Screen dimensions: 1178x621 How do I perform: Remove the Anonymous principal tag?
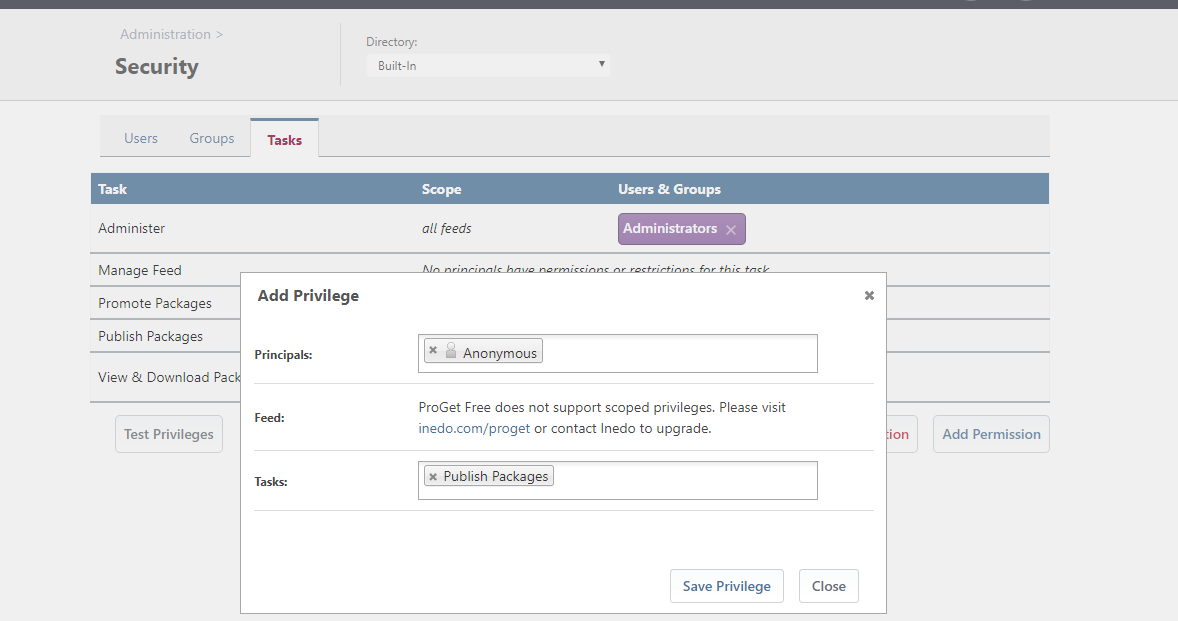pos(433,350)
